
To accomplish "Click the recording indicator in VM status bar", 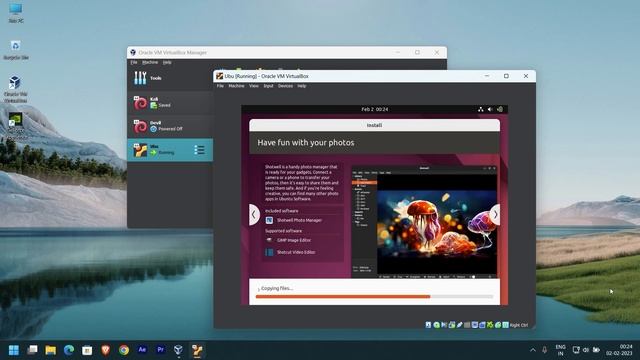I will [x=482, y=325].
